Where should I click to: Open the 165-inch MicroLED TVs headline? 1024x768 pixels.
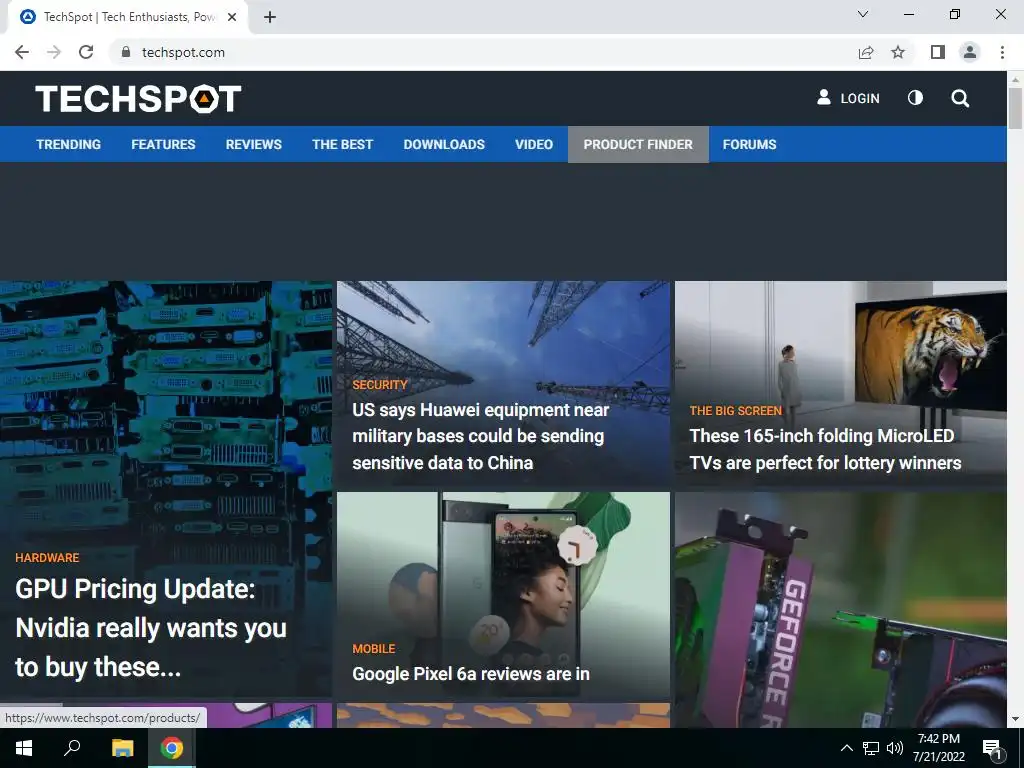tap(825, 449)
